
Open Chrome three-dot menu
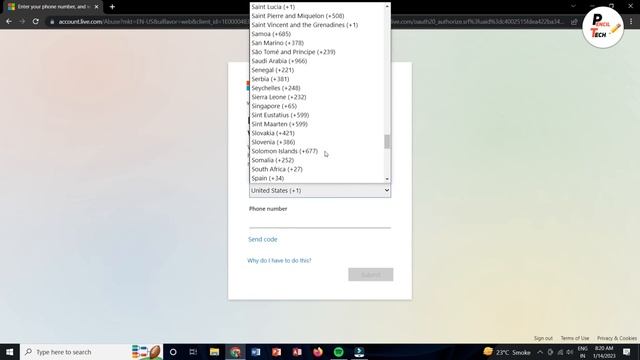point(631,22)
